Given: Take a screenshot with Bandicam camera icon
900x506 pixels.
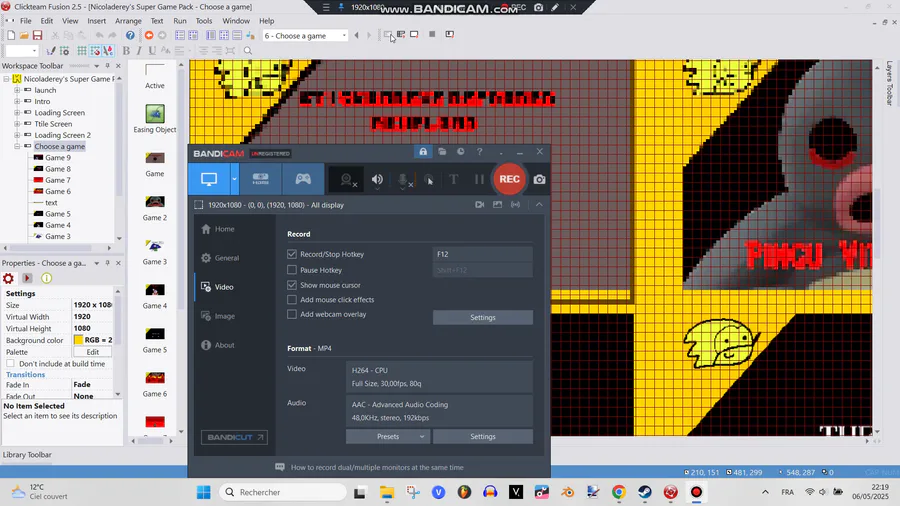Looking at the screenshot, I should (x=540, y=179).
